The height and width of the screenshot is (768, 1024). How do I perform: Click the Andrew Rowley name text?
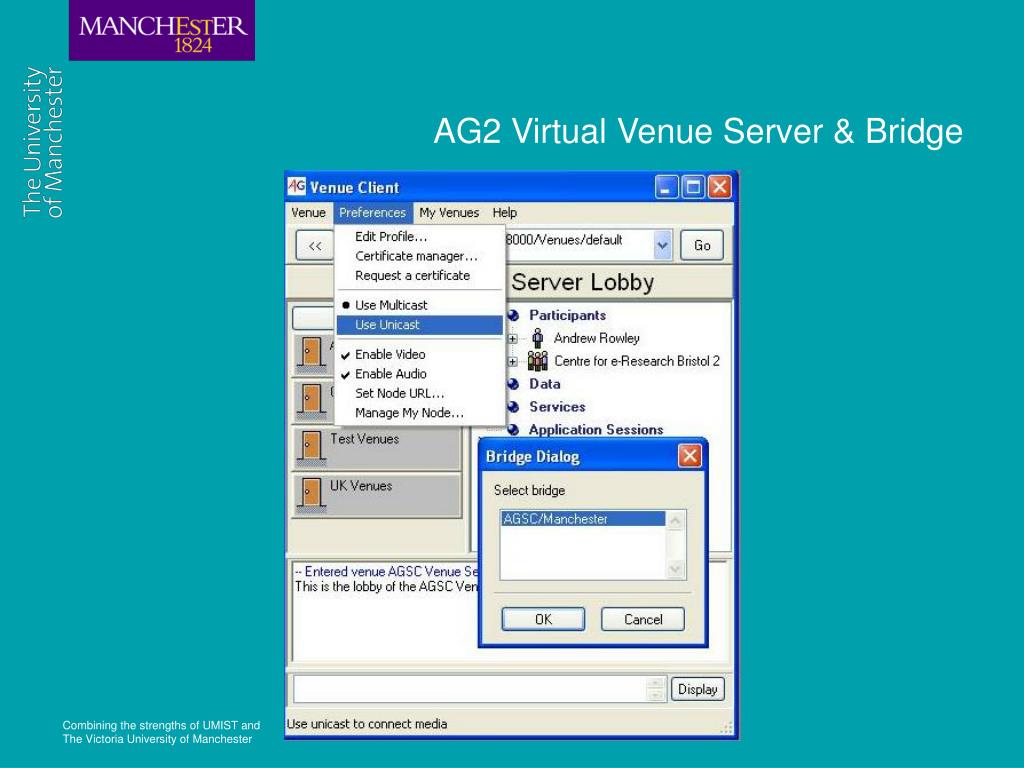pyautogui.click(x=596, y=338)
